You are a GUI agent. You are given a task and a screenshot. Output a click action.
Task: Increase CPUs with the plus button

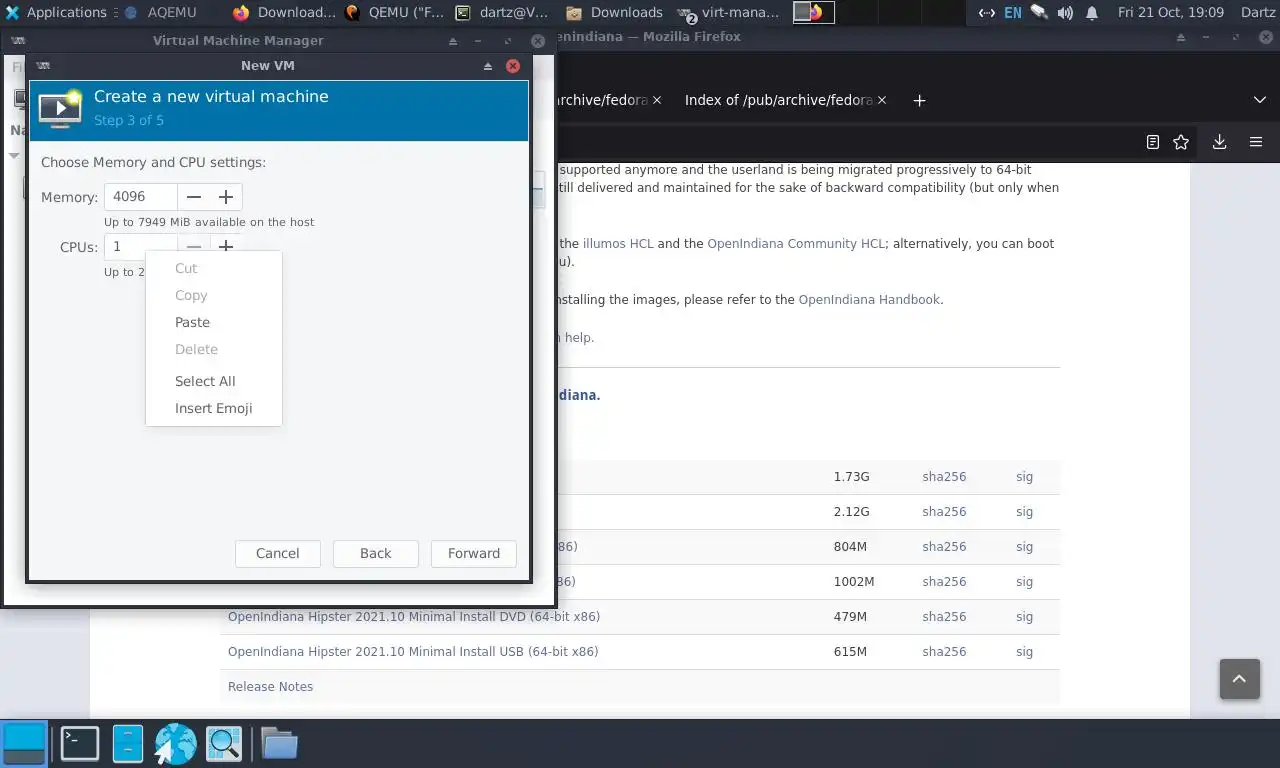(226, 246)
